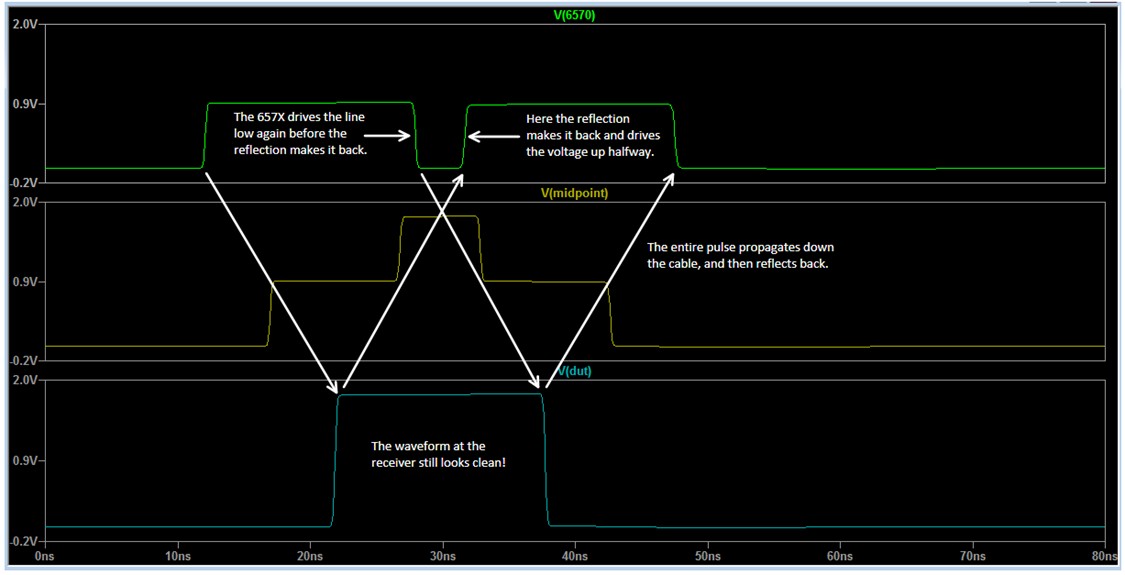Click the 0.9V axis label in middle pane
This screenshot has height=575, width=1125.
point(24,282)
